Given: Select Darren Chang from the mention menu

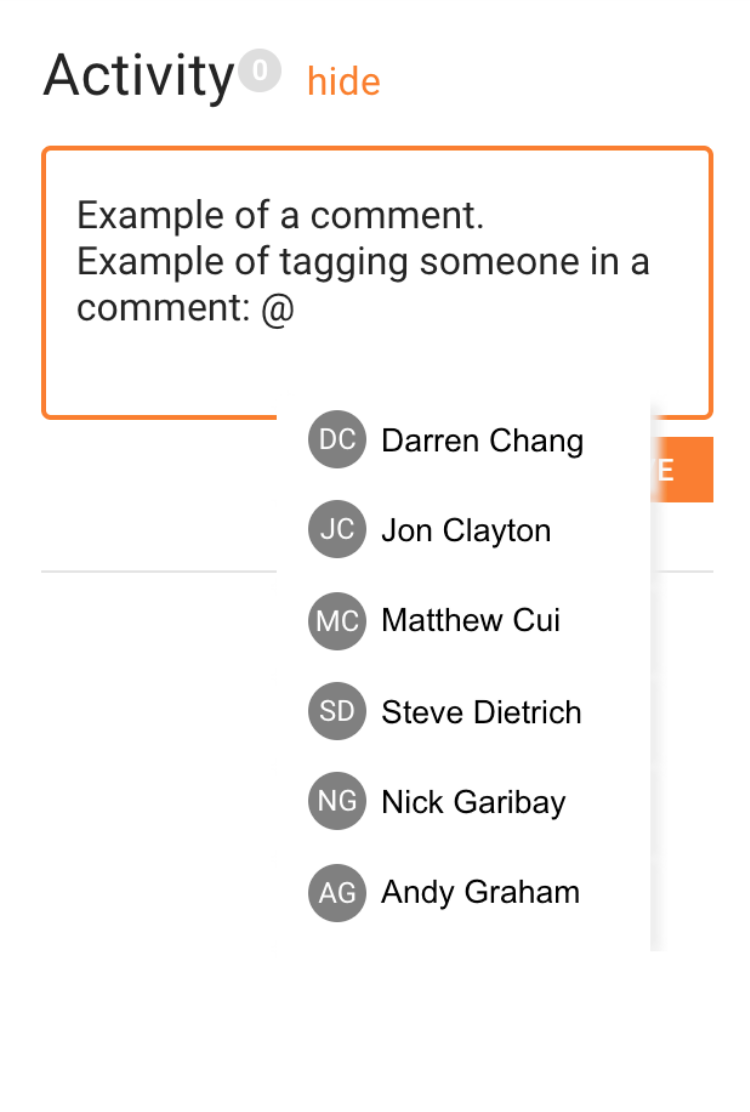Looking at the screenshot, I should point(482,440).
